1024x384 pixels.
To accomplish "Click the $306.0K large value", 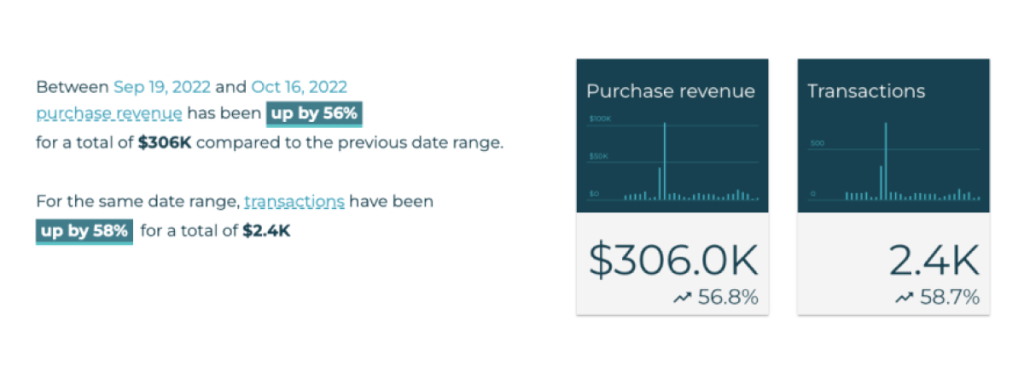I will pos(673,259).
